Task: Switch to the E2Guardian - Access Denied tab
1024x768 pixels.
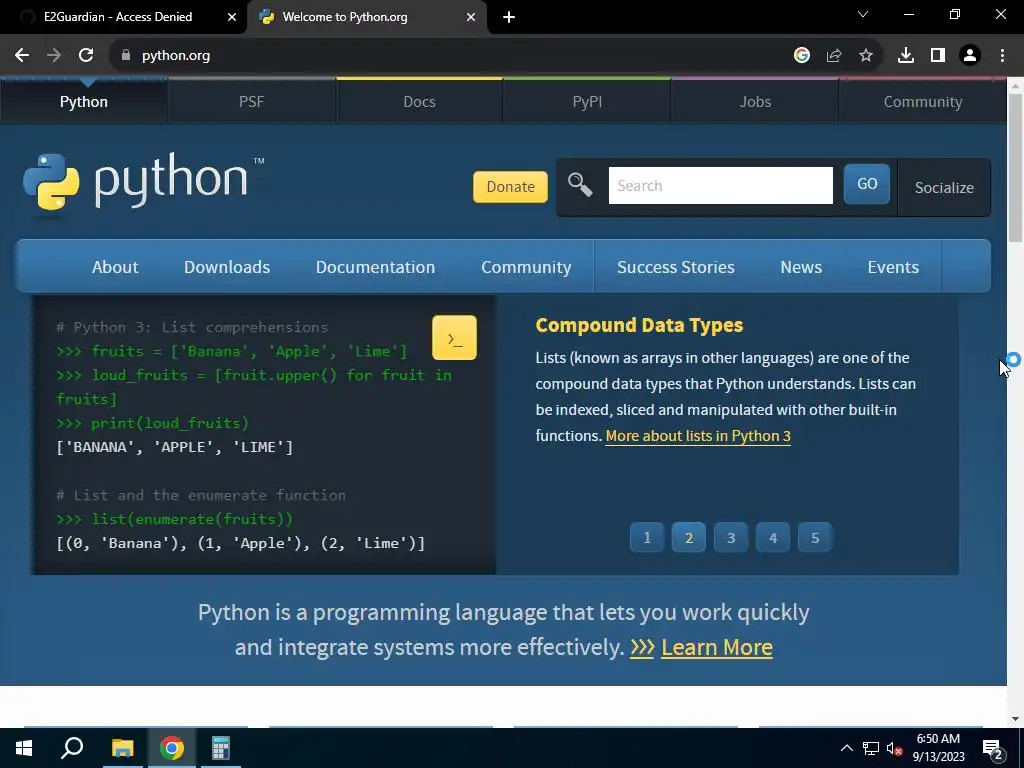Action: (x=118, y=17)
